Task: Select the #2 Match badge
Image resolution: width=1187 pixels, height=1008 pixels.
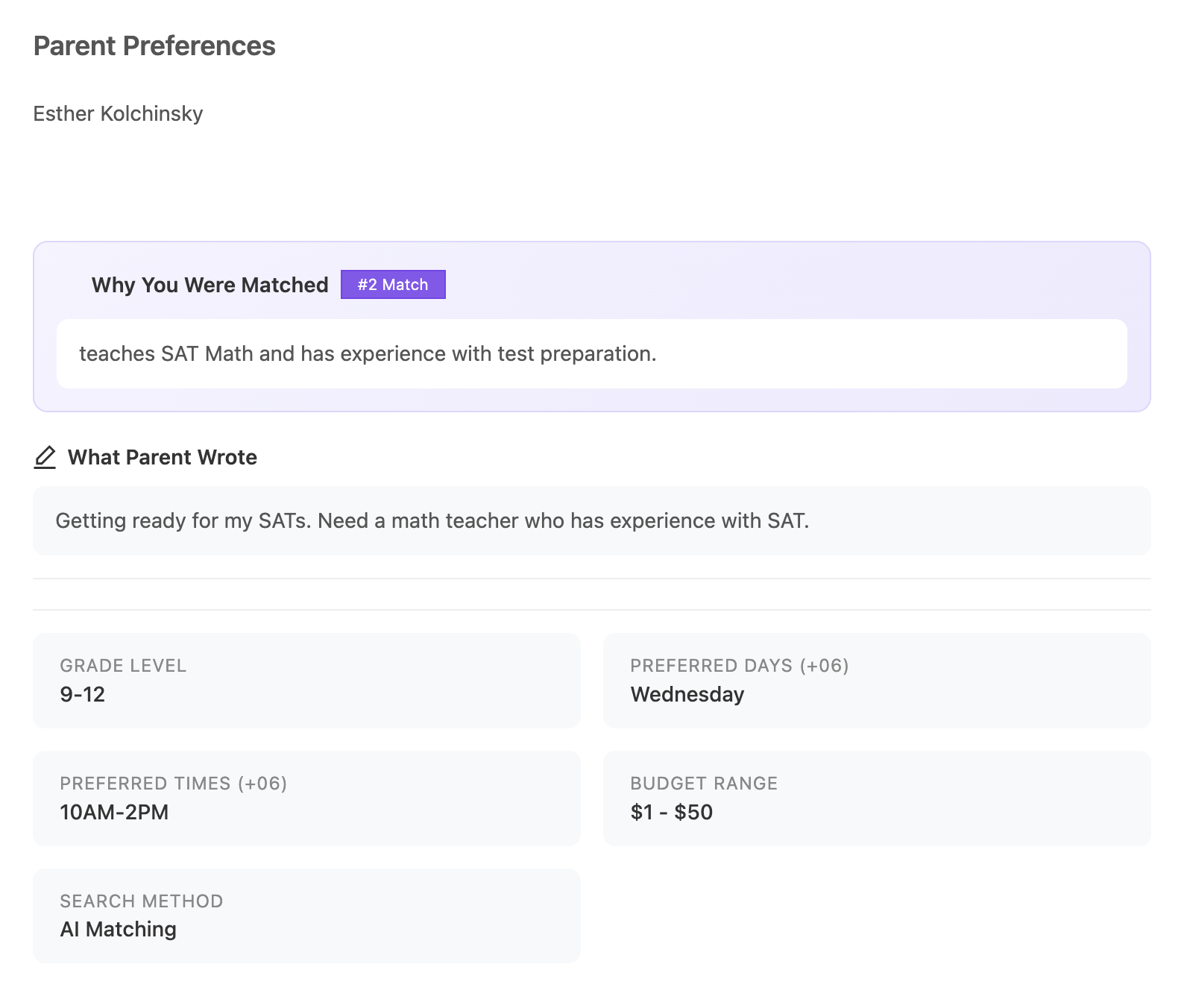Action: click(x=393, y=284)
